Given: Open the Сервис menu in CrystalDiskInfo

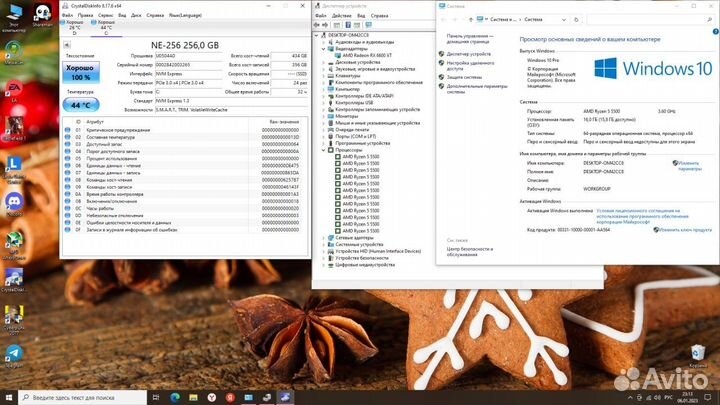Looking at the screenshot, I should coord(105,15).
